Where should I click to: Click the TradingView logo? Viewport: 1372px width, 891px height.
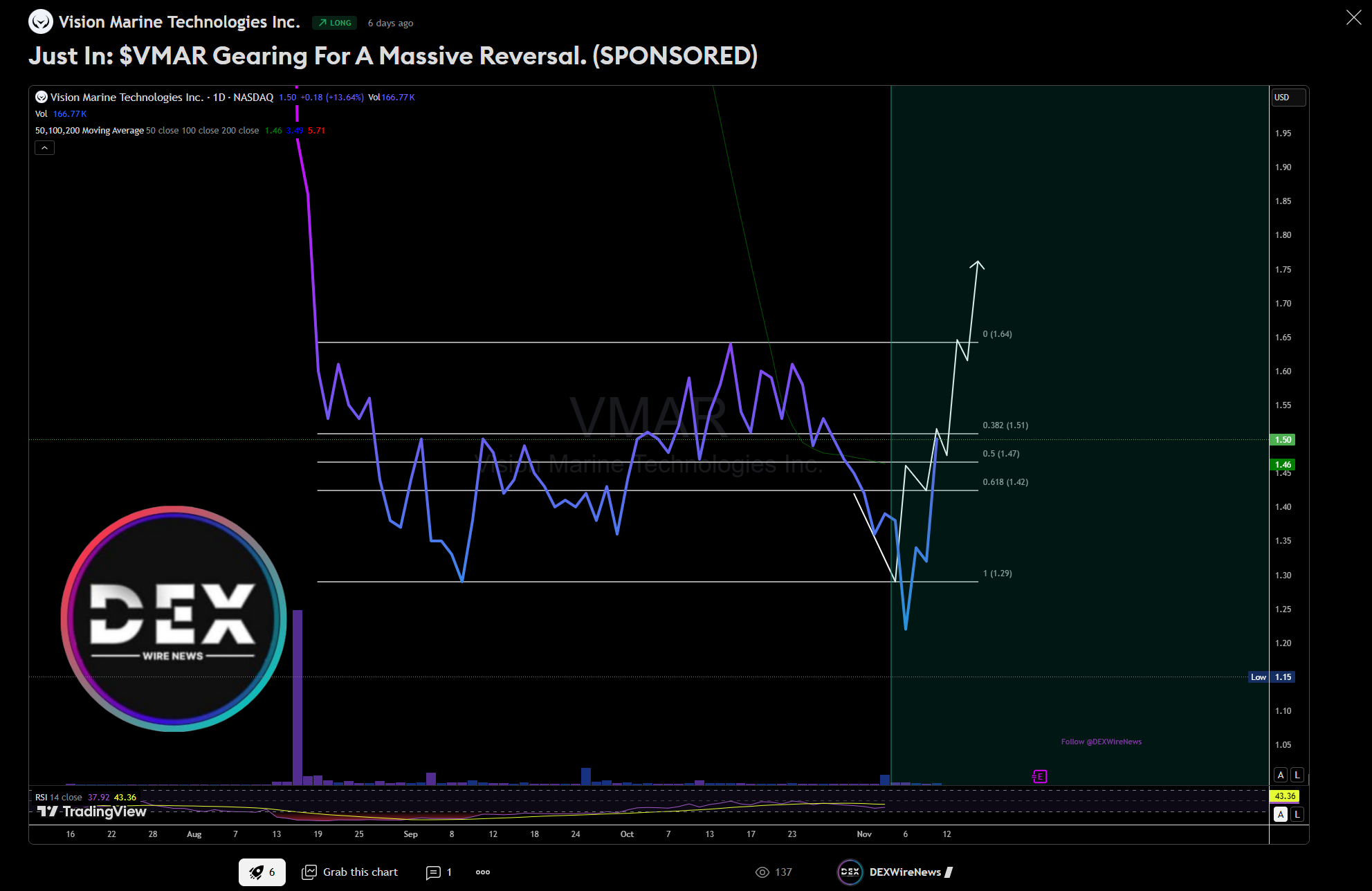point(92,811)
